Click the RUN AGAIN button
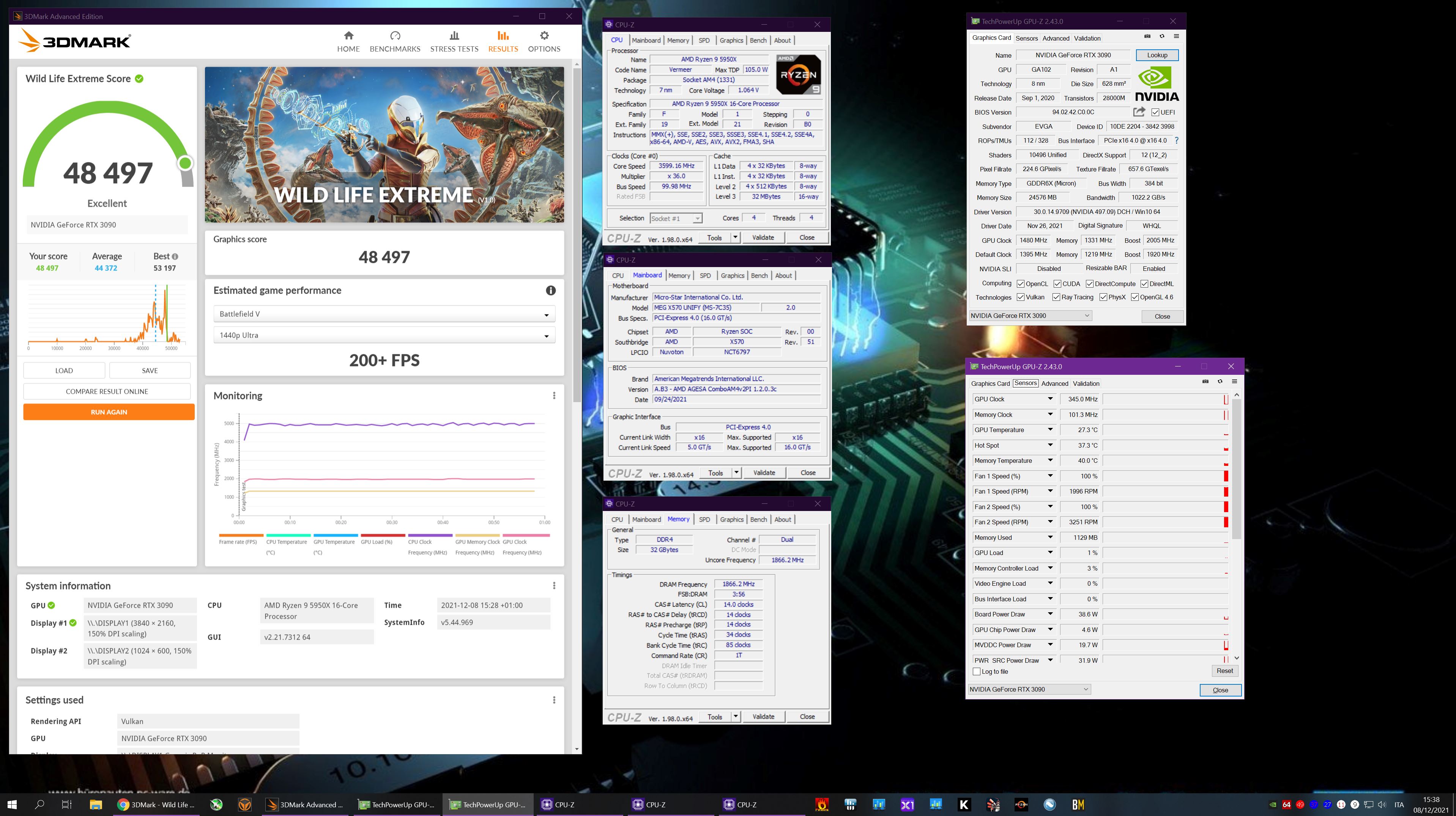The height and width of the screenshot is (816, 1456). [x=109, y=412]
